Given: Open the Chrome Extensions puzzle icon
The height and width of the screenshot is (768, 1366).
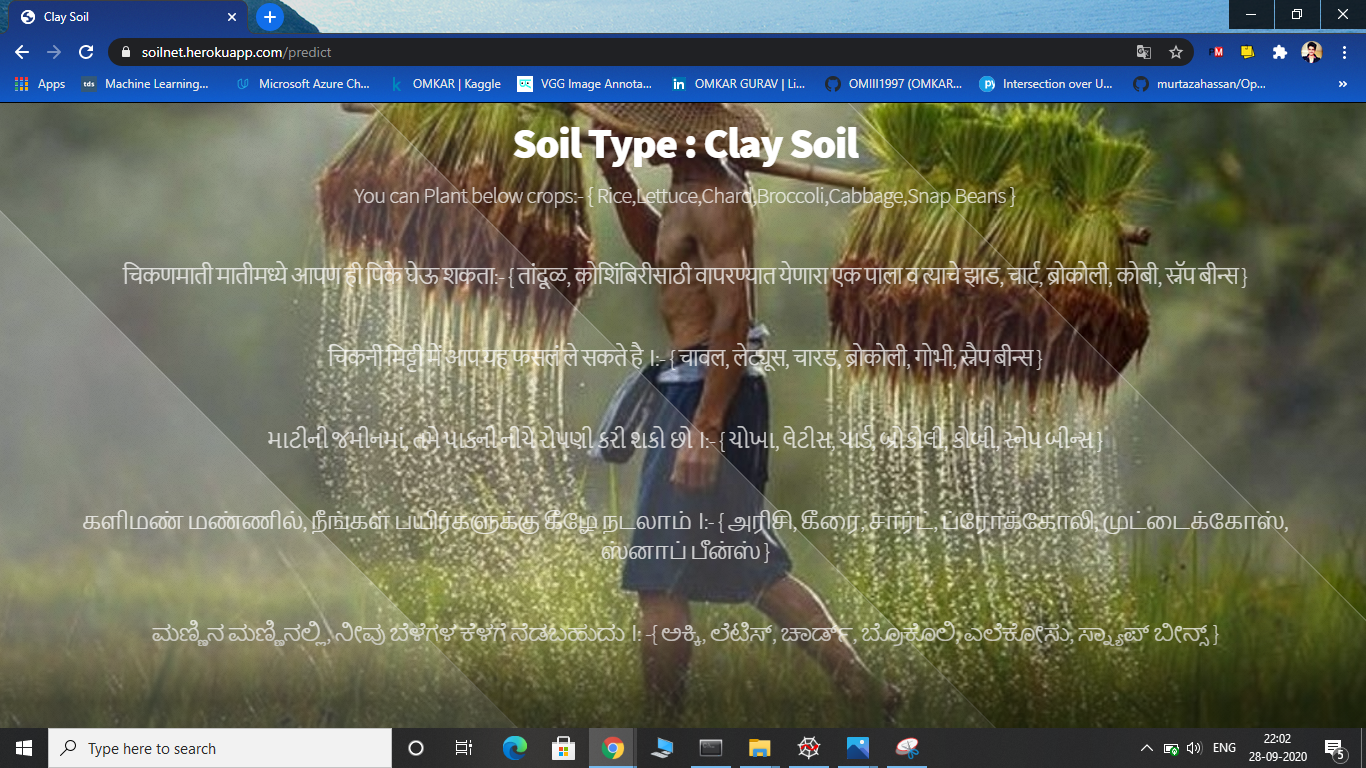Looking at the screenshot, I should pos(1279,52).
